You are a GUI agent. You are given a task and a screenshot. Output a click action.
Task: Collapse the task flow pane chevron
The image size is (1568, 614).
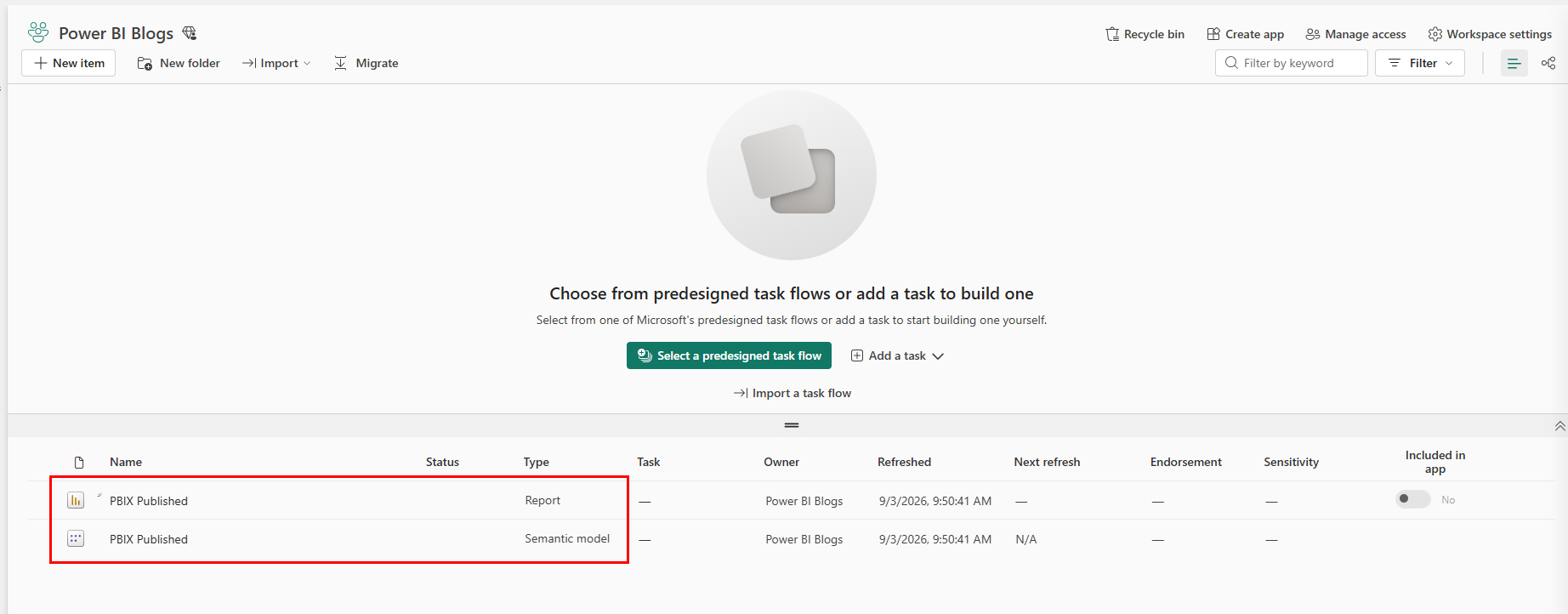tap(1559, 426)
